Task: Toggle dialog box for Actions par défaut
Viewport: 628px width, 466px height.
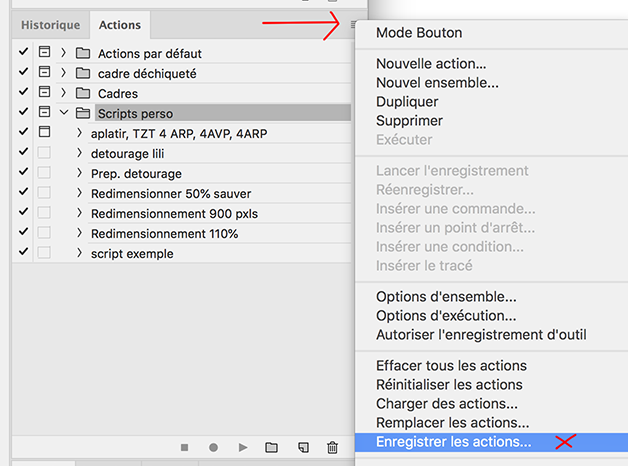Action: click(44, 52)
